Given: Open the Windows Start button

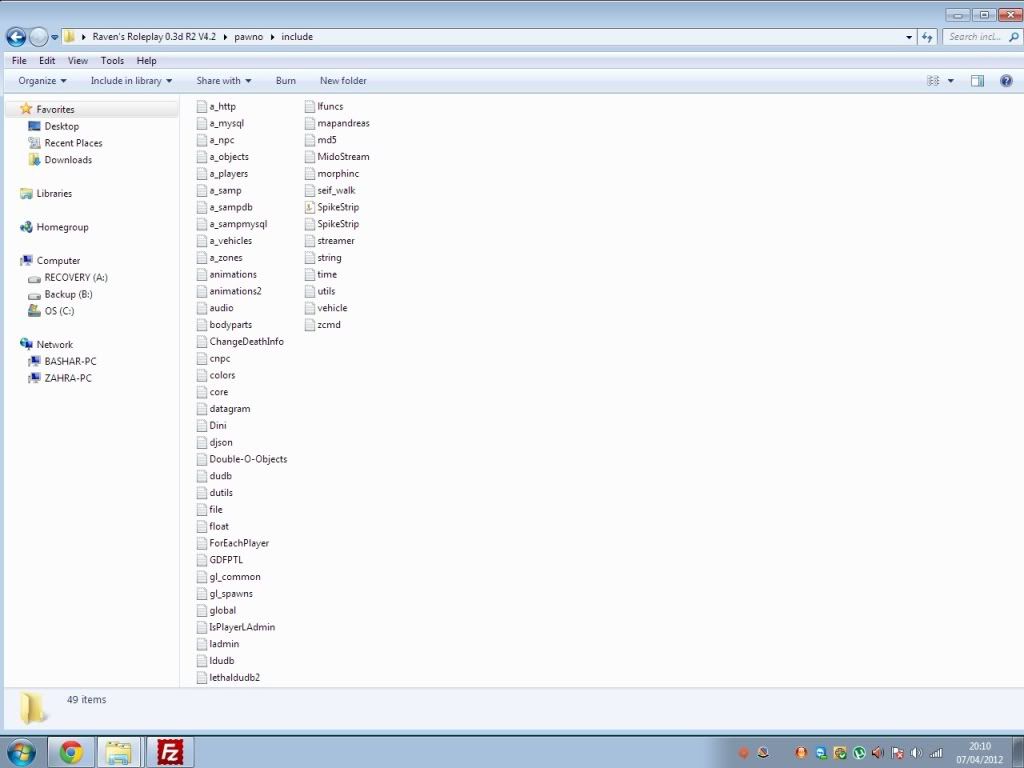Looking at the screenshot, I should click(x=22, y=752).
